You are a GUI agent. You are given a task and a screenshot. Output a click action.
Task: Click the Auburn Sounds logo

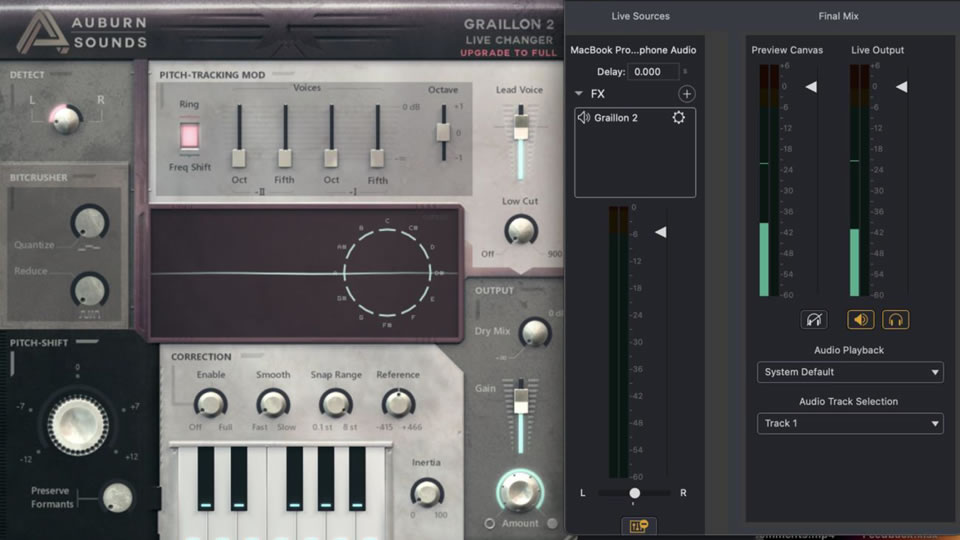(x=81, y=32)
